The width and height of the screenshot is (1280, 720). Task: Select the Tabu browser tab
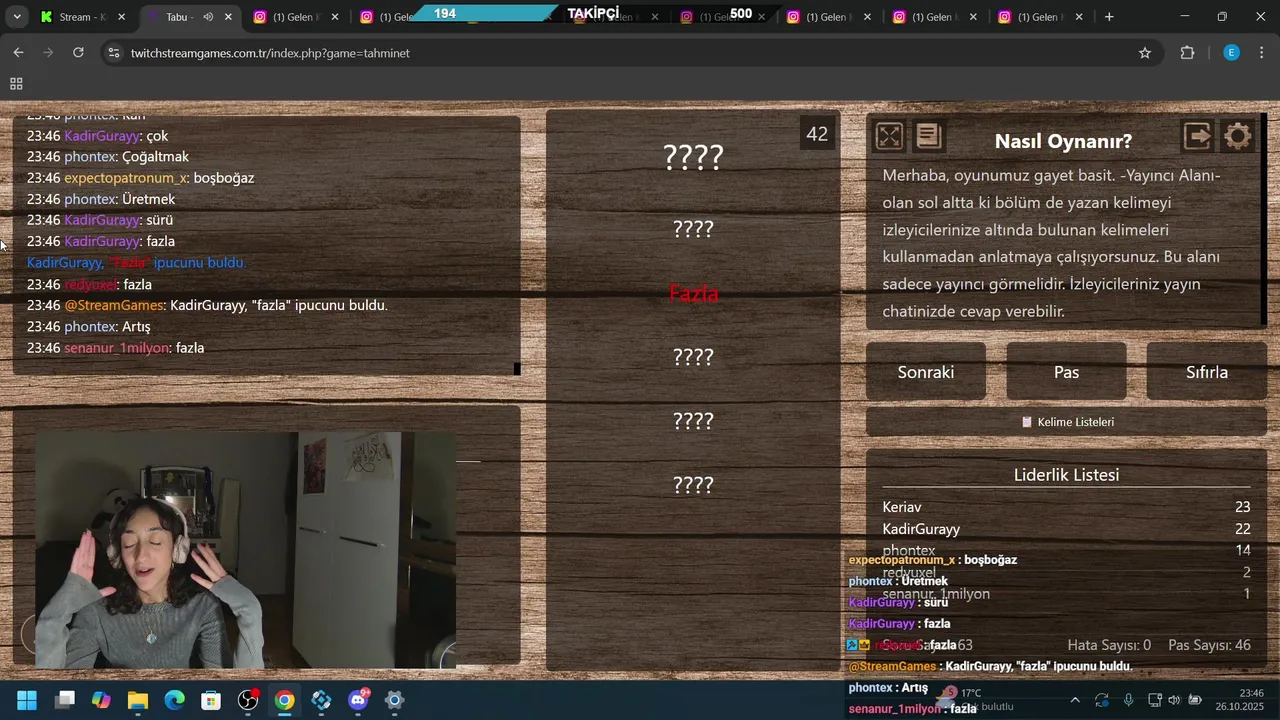pyautogui.click(x=188, y=17)
